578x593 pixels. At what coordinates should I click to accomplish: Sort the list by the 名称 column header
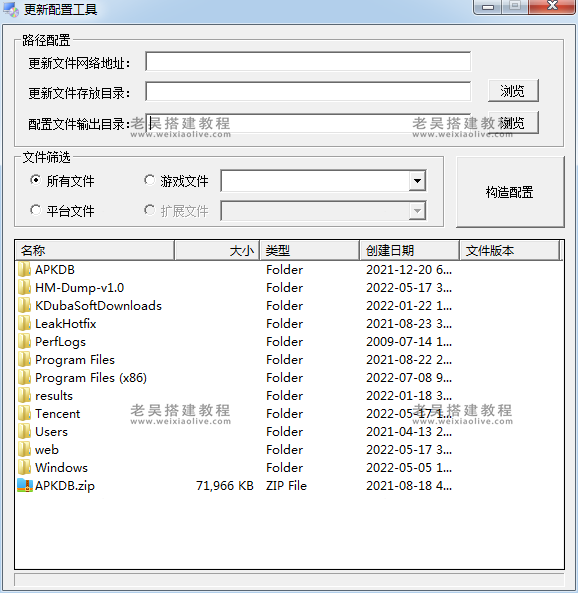(x=95, y=250)
